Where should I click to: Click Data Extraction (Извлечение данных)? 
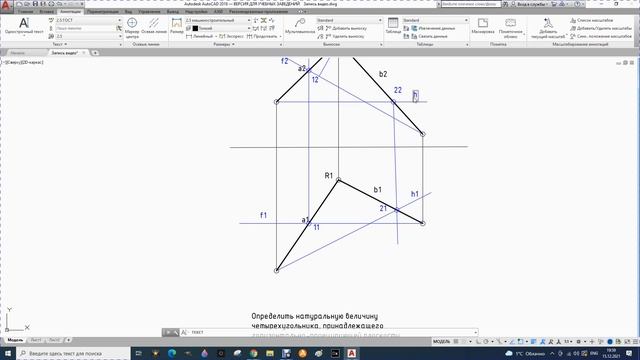tap(433, 28)
